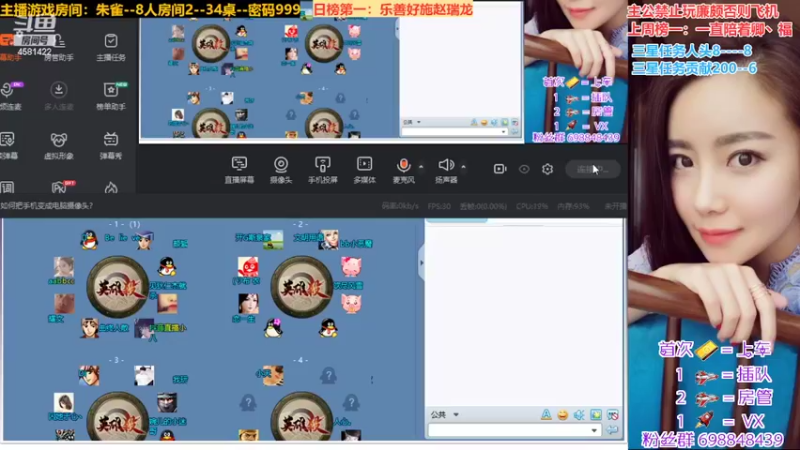Image resolution: width=800 pixels, height=450 pixels.
Task: Toggle the preview eye icon
Action: 524,169
